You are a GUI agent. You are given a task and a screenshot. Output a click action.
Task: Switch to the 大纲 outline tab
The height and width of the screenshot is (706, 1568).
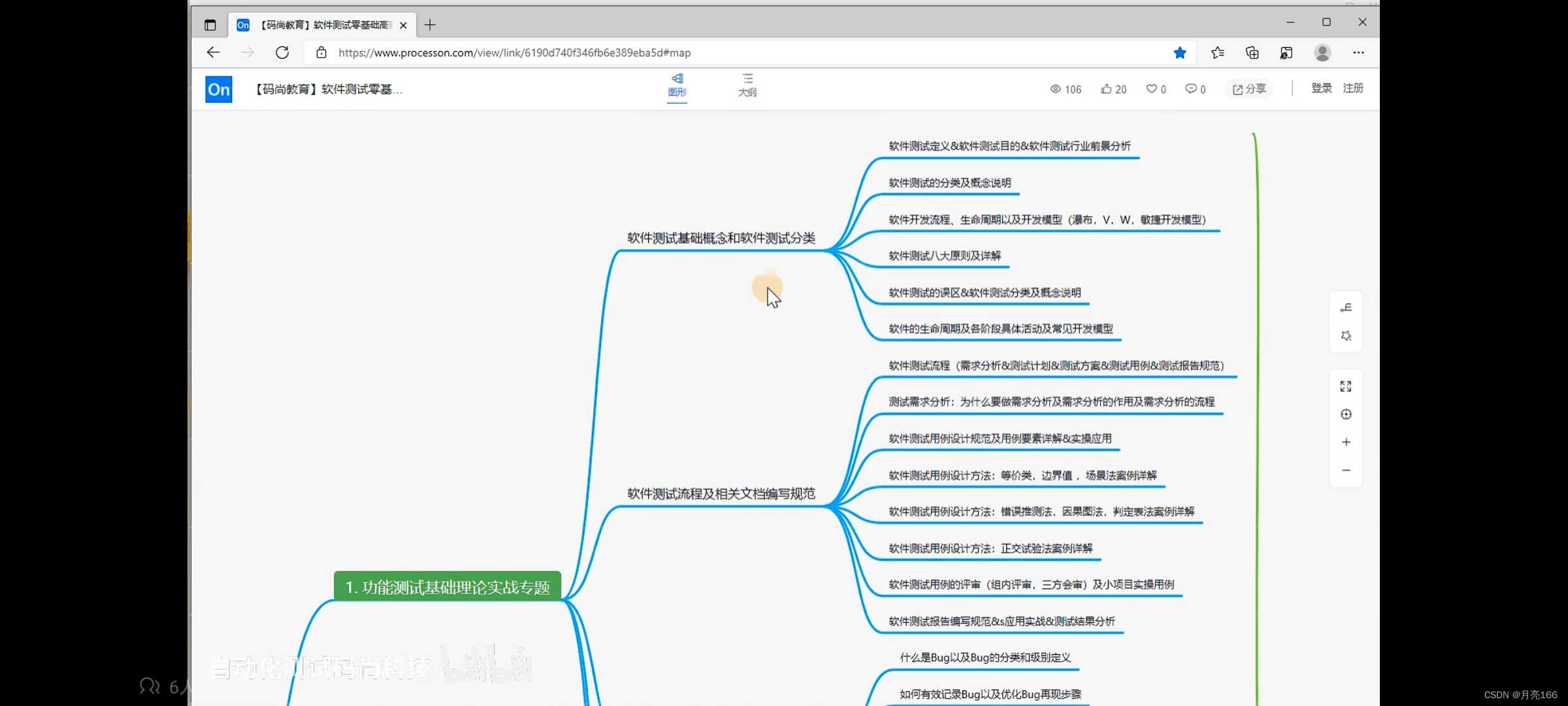747,85
